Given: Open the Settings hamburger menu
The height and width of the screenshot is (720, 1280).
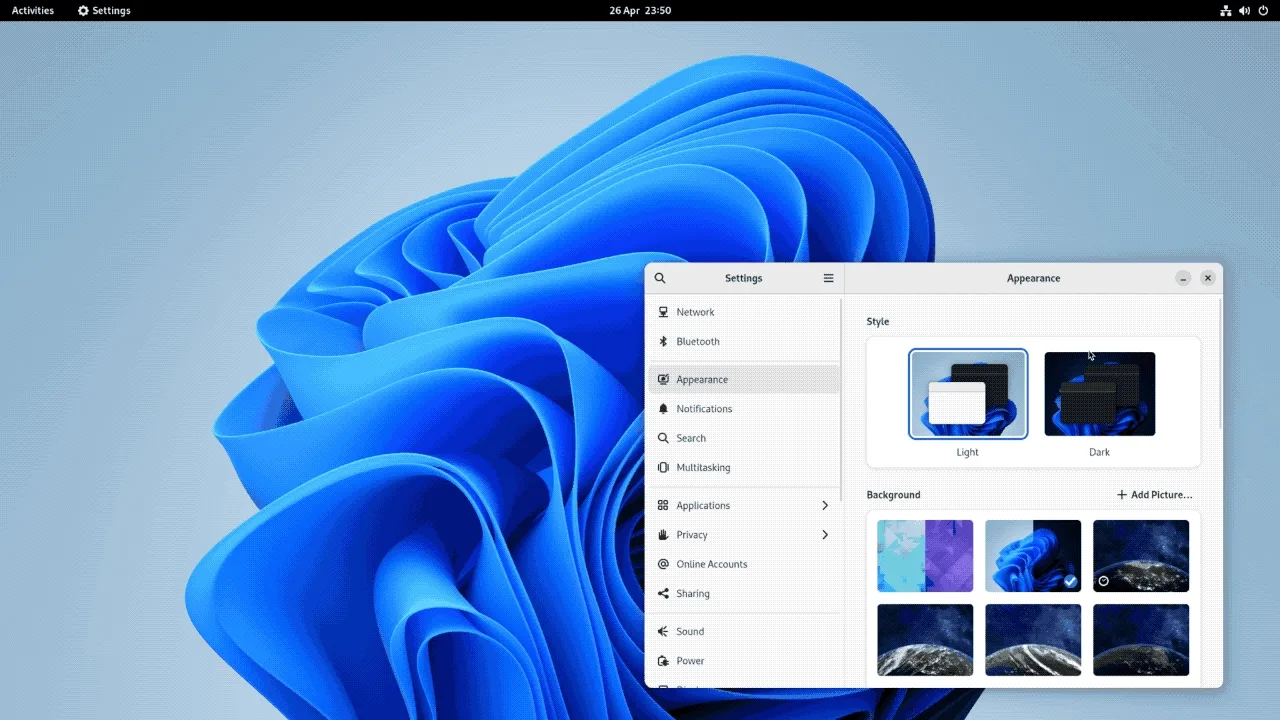Looking at the screenshot, I should [828, 278].
